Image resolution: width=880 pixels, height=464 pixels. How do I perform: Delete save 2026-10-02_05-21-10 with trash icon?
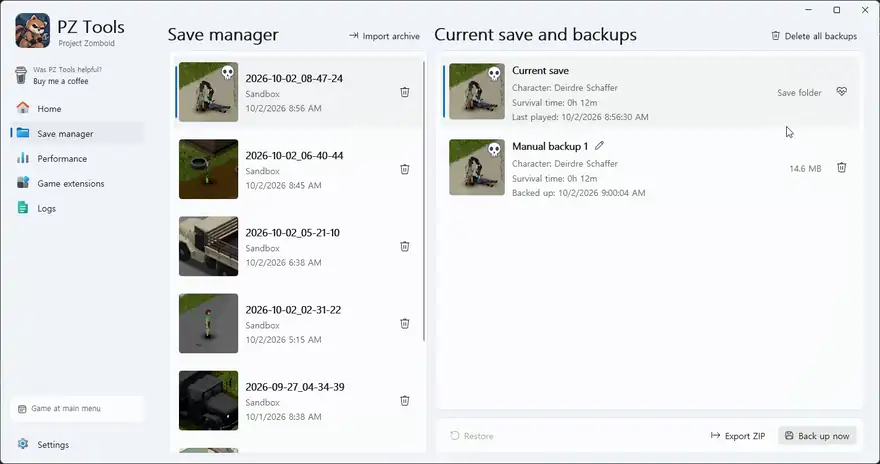(x=405, y=246)
